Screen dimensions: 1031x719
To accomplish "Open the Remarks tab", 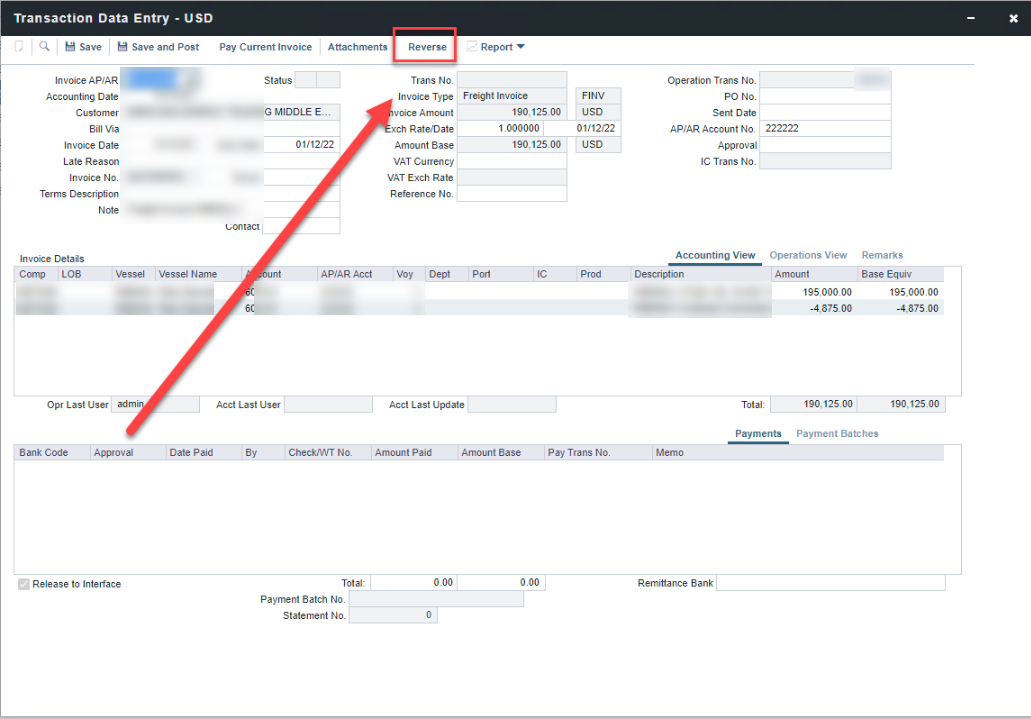I will (882, 255).
